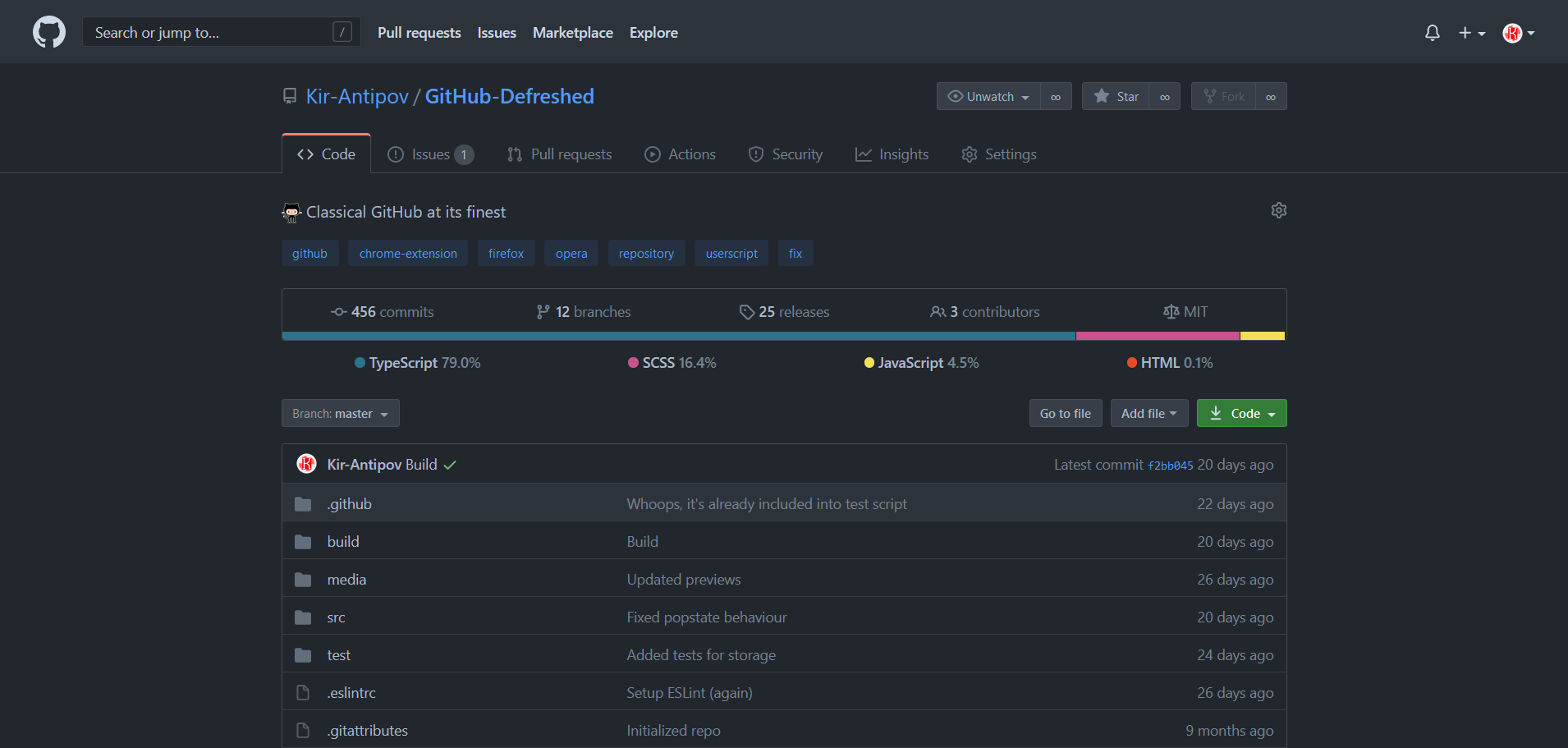Click the pink SCSS language bar segment
Screen dimensions: 1568x748
(1158, 336)
